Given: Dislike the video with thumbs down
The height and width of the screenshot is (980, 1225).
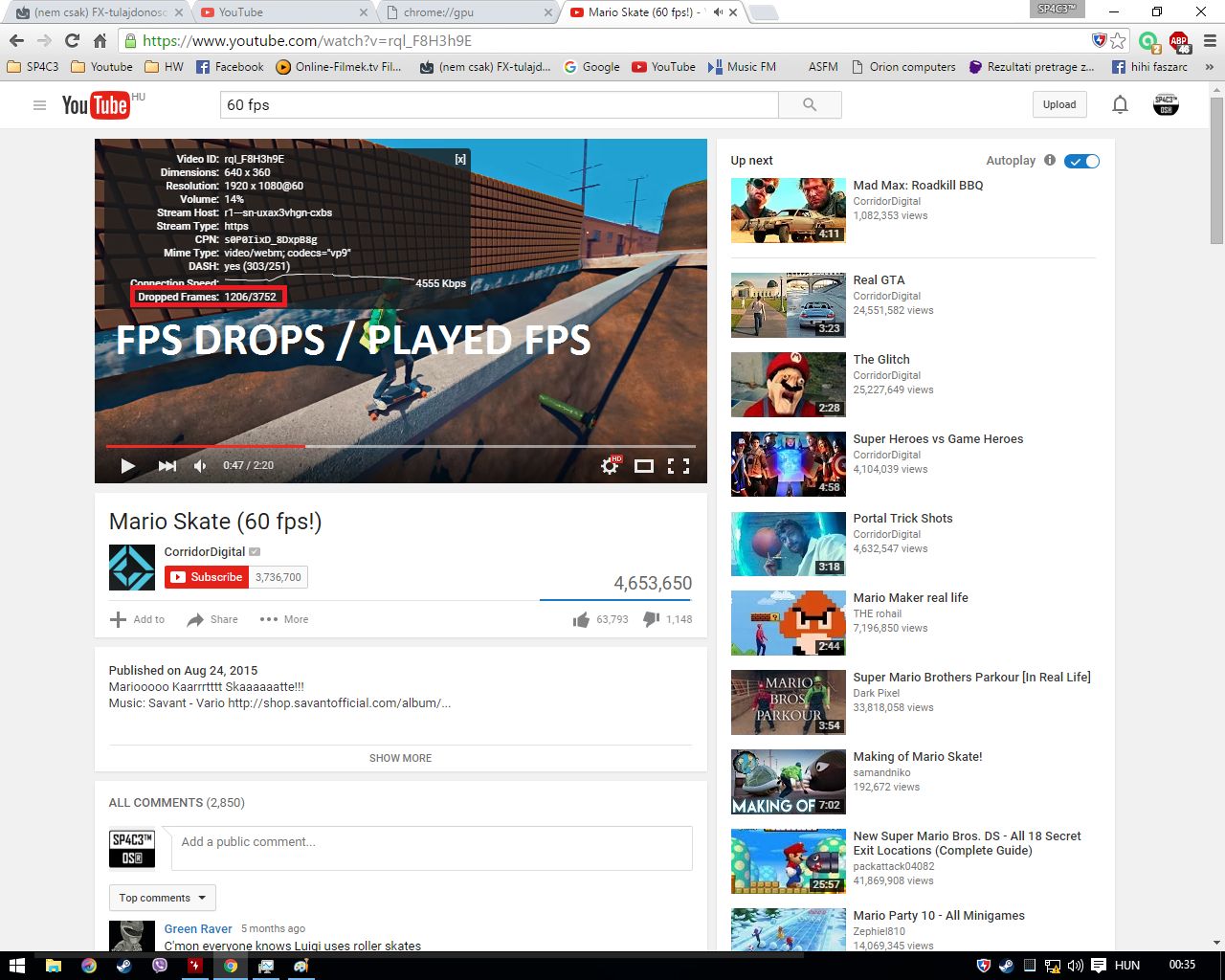Looking at the screenshot, I should (x=651, y=620).
